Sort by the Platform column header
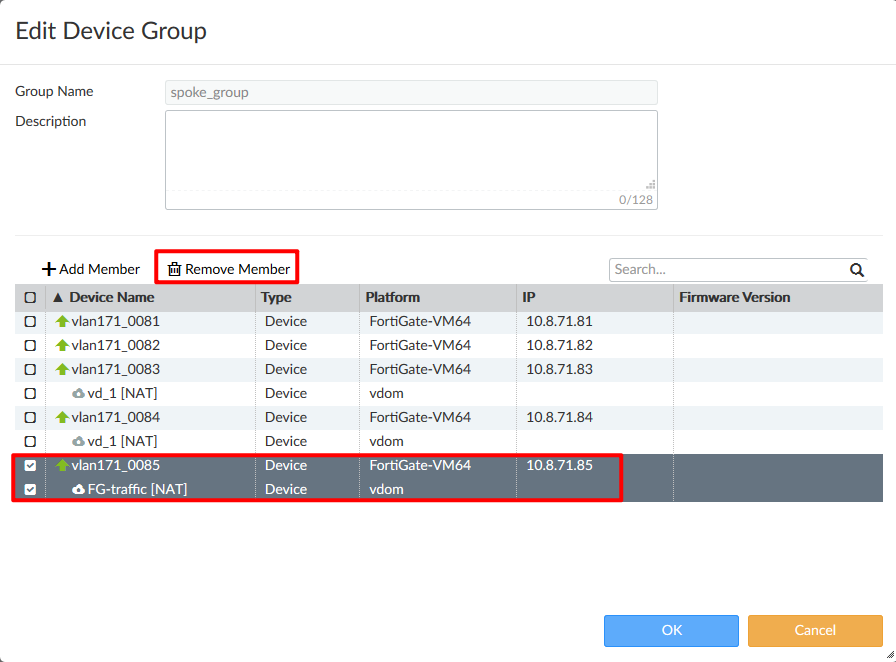This screenshot has height=662, width=896. (x=393, y=297)
